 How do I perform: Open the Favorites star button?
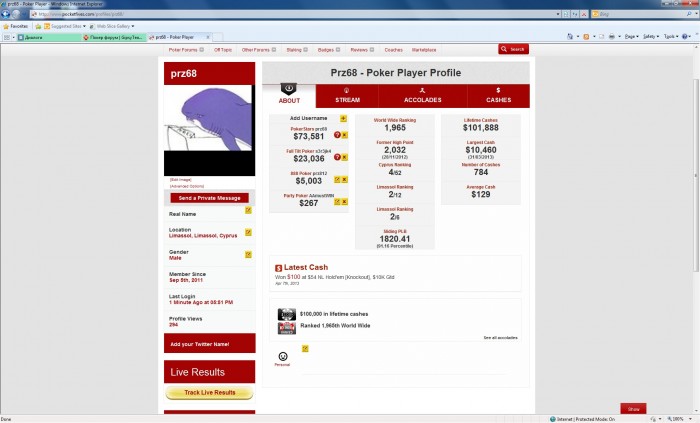coord(15,26)
